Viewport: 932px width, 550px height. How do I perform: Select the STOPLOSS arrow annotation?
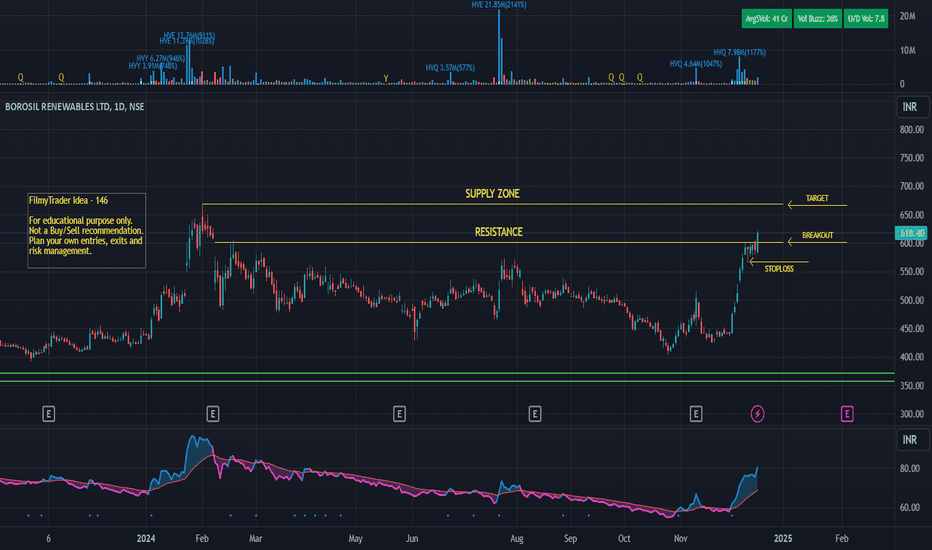point(779,262)
